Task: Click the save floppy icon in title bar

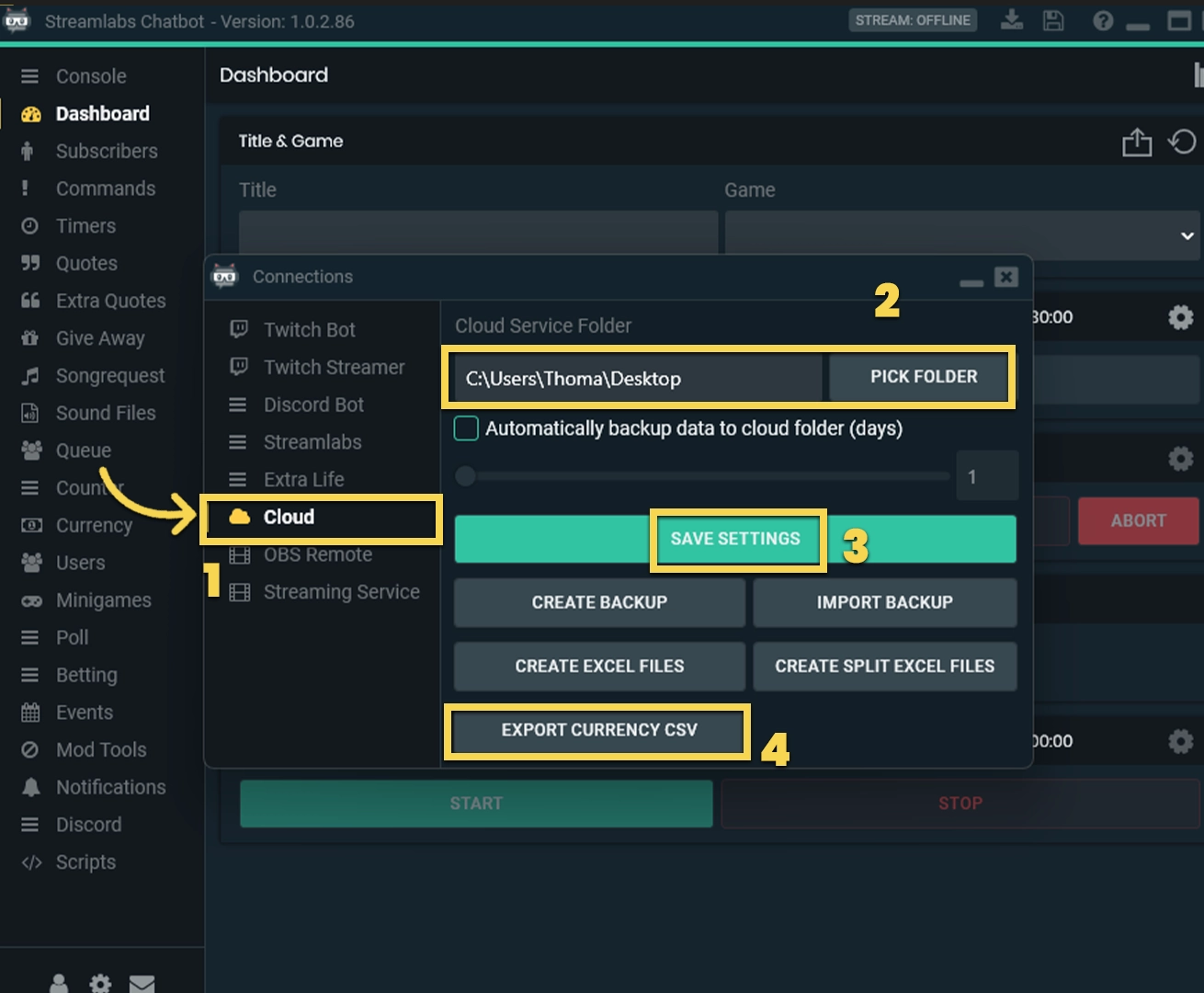Action: click(1053, 20)
